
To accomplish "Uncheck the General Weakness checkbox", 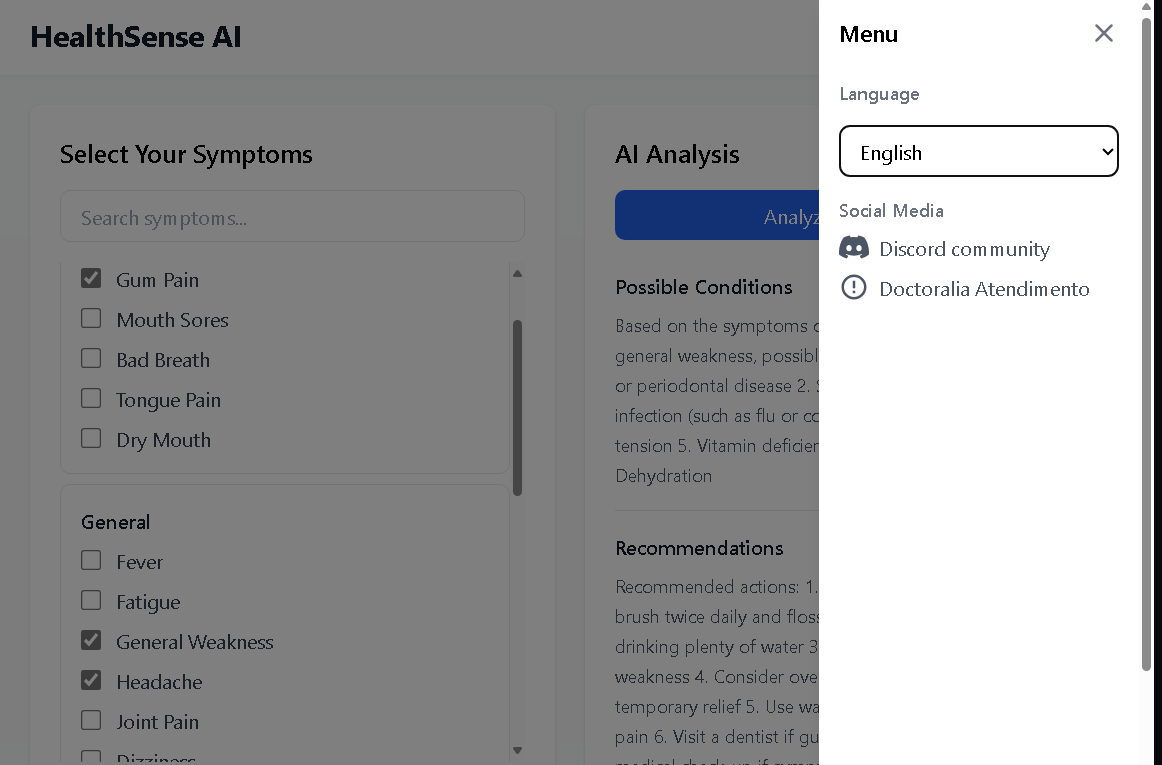I will tap(91, 640).
